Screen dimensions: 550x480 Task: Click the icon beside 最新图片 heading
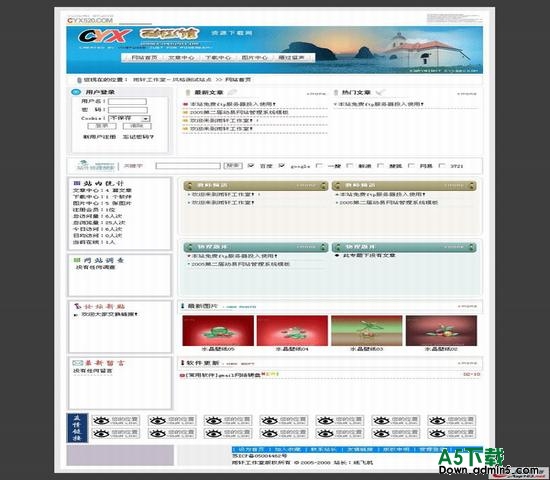(x=182, y=306)
